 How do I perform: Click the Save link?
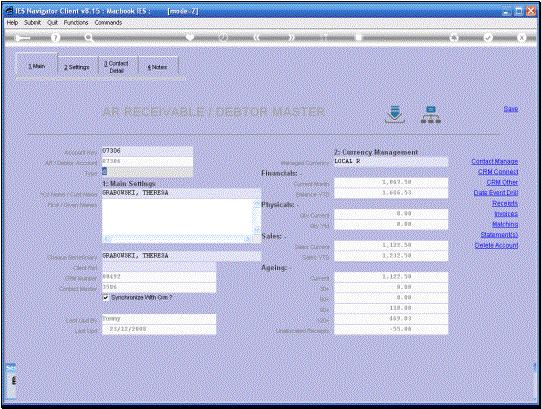click(511, 109)
